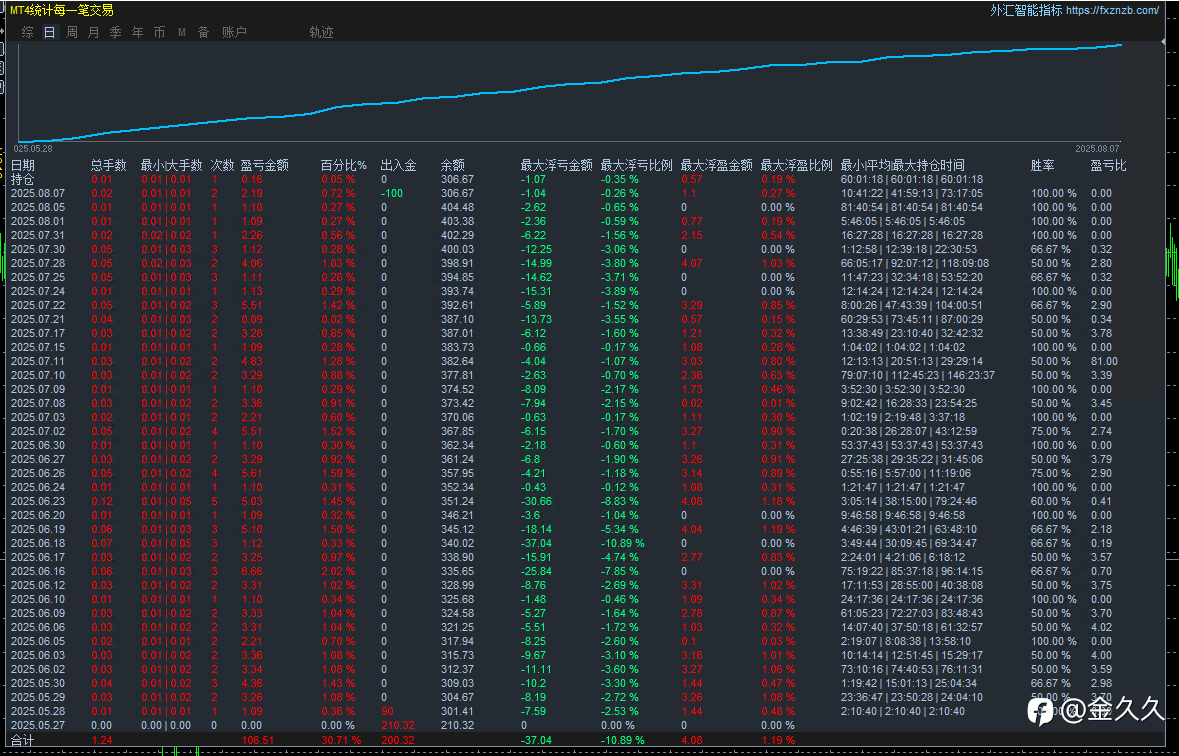Open the https://fxznzb.com/ link
This screenshot has height=756, width=1179.
[x=1112, y=10]
